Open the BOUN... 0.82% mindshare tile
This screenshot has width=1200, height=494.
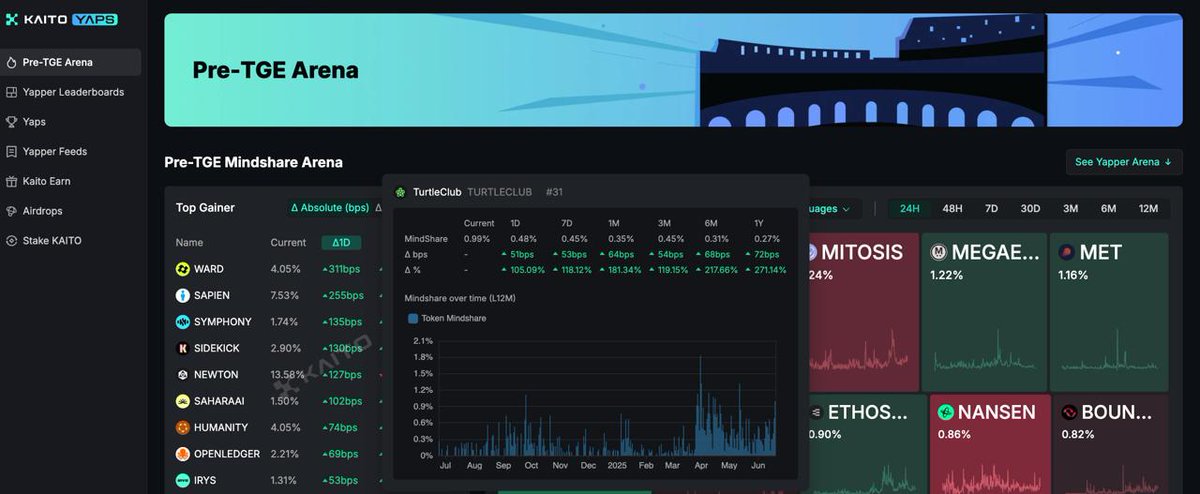point(1111,444)
